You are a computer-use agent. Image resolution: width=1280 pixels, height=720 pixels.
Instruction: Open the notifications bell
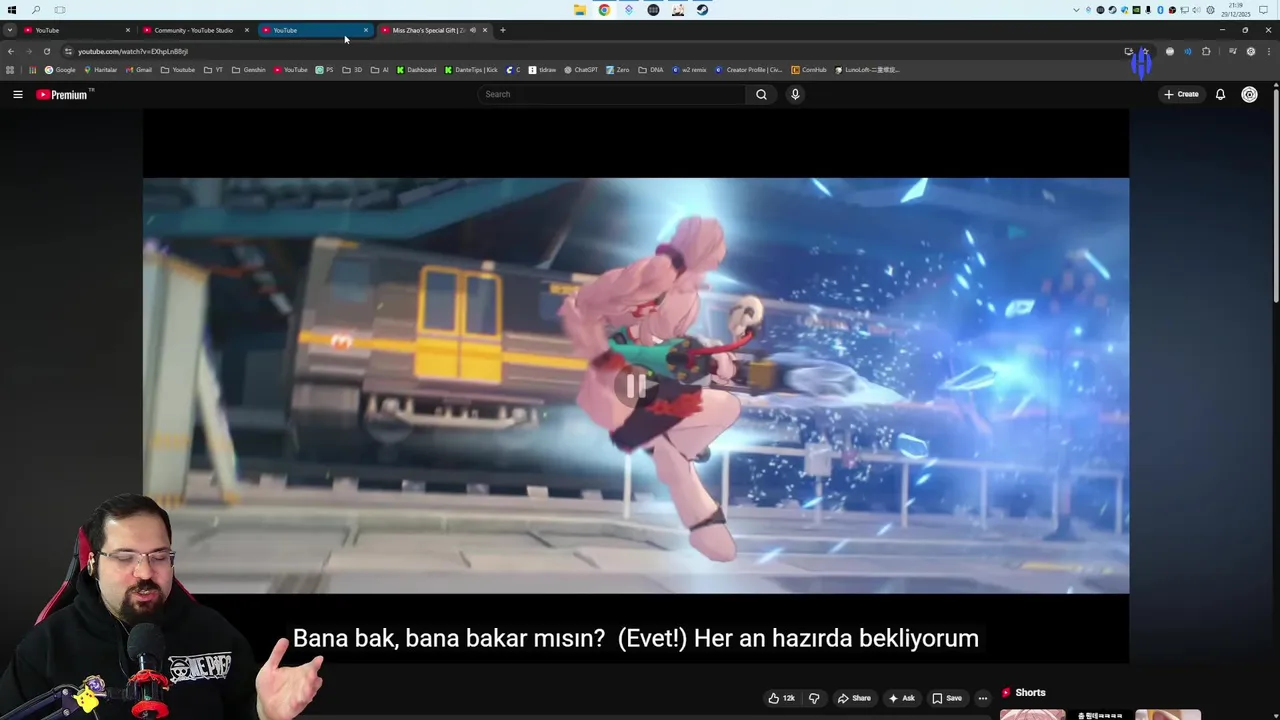pos(1220,94)
